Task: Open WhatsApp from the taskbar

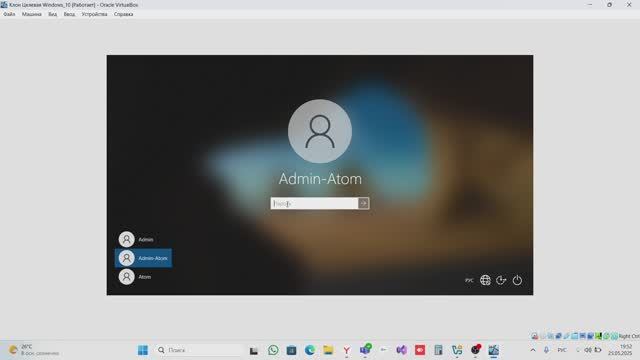Action: point(273,350)
